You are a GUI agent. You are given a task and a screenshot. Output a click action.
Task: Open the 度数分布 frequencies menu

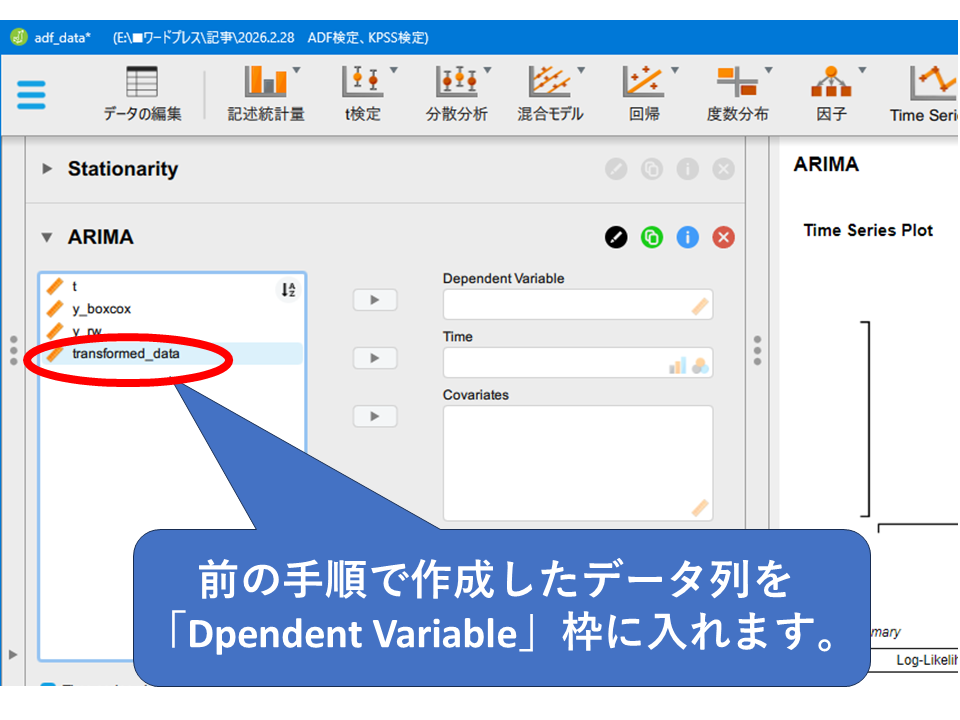(738, 95)
